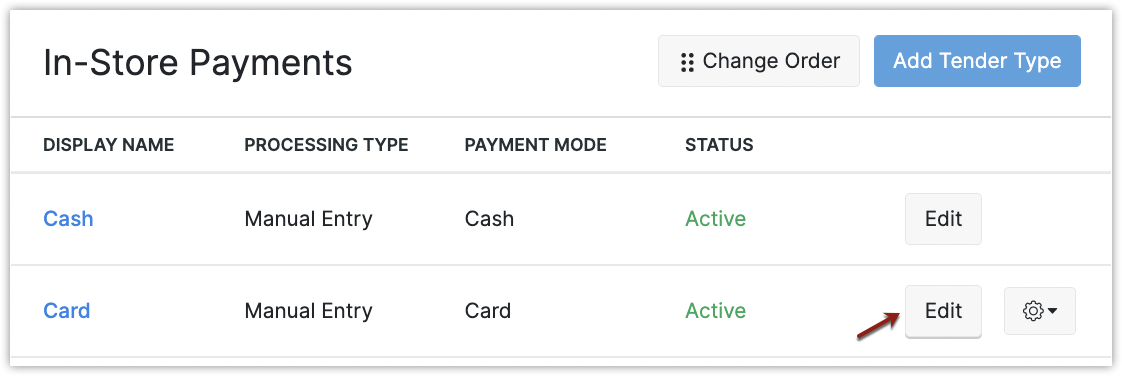Click the Card payment mode cell

(488, 311)
